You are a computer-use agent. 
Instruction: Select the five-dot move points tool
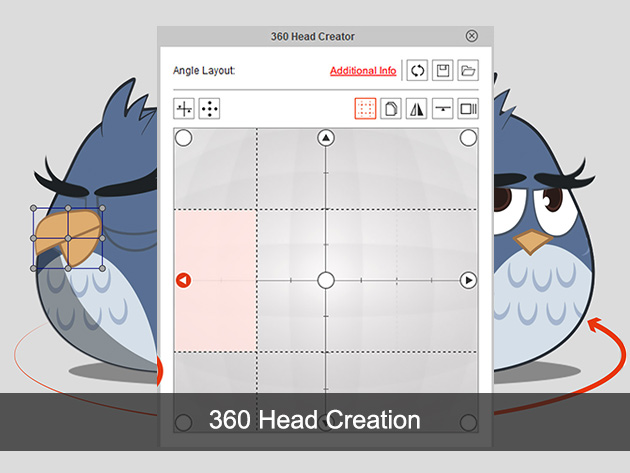pyautogui.click(x=209, y=109)
